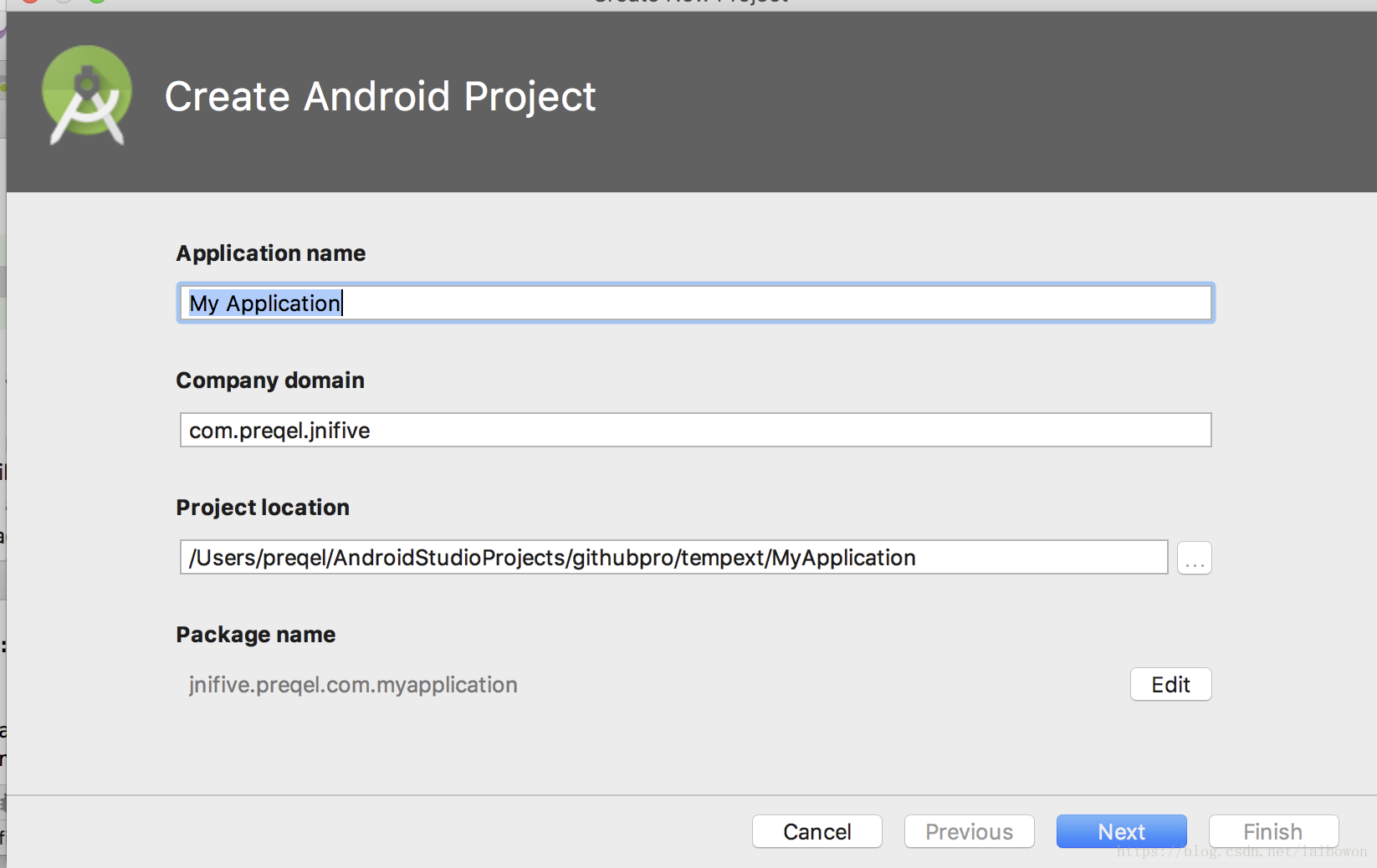Click the Company domain field
Screen dimensions: 1377x868
695,430
